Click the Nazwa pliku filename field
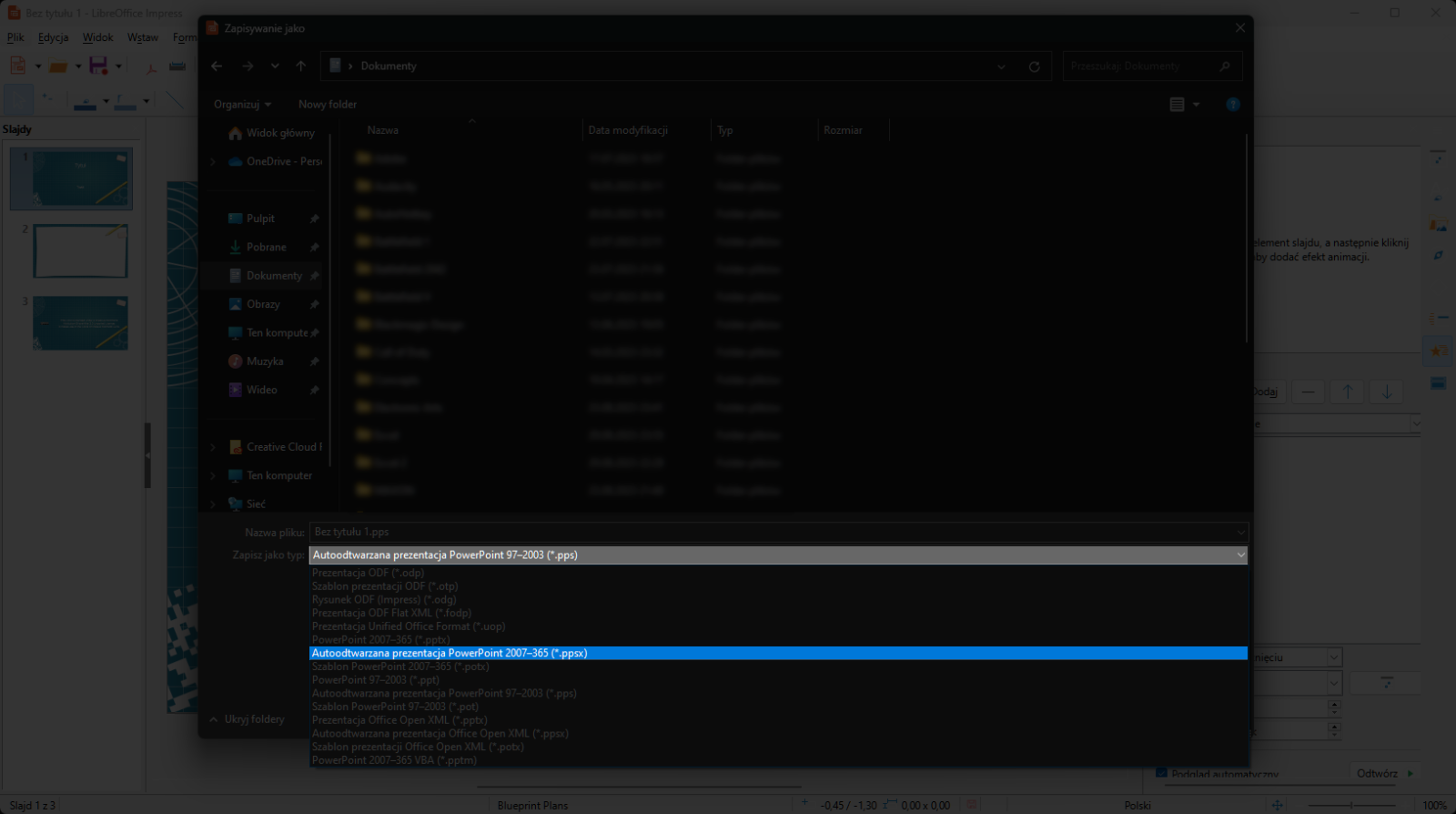The width and height of the screenshot is (1456, 814). point(778,532)
